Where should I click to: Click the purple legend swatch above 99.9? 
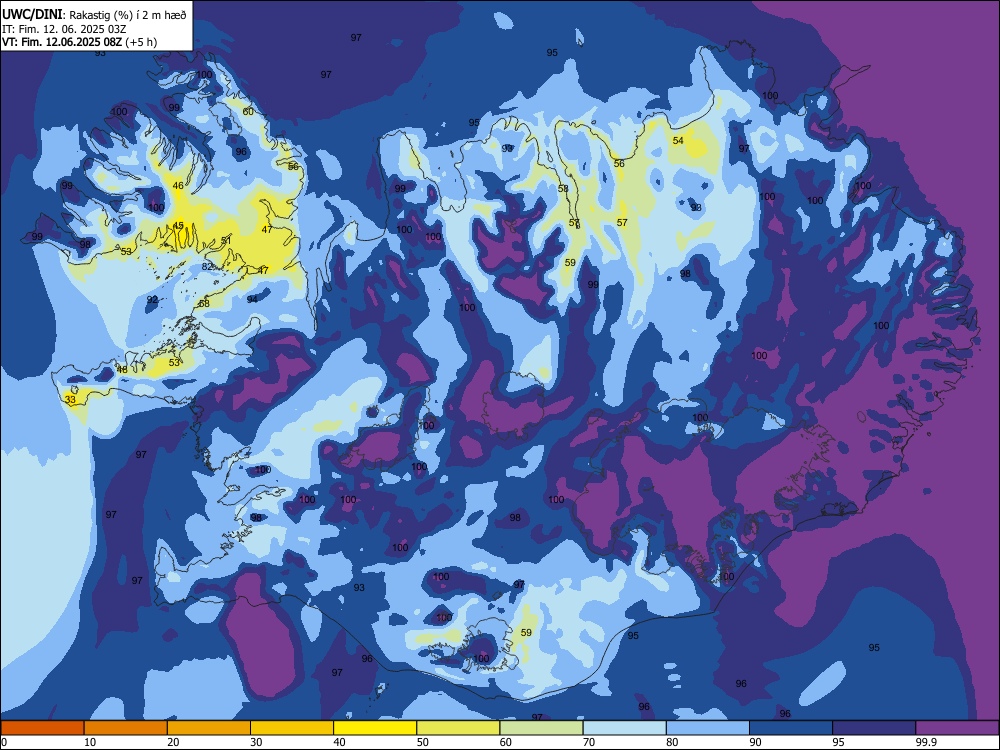coord(957,728)
